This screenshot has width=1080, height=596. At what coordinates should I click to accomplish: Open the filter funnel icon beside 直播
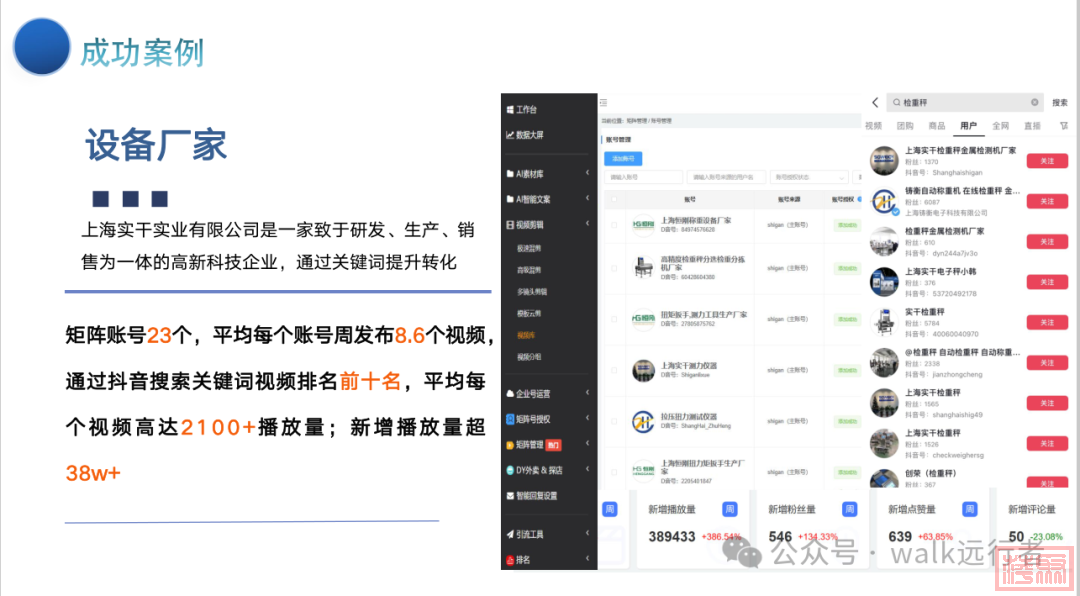1063,125
